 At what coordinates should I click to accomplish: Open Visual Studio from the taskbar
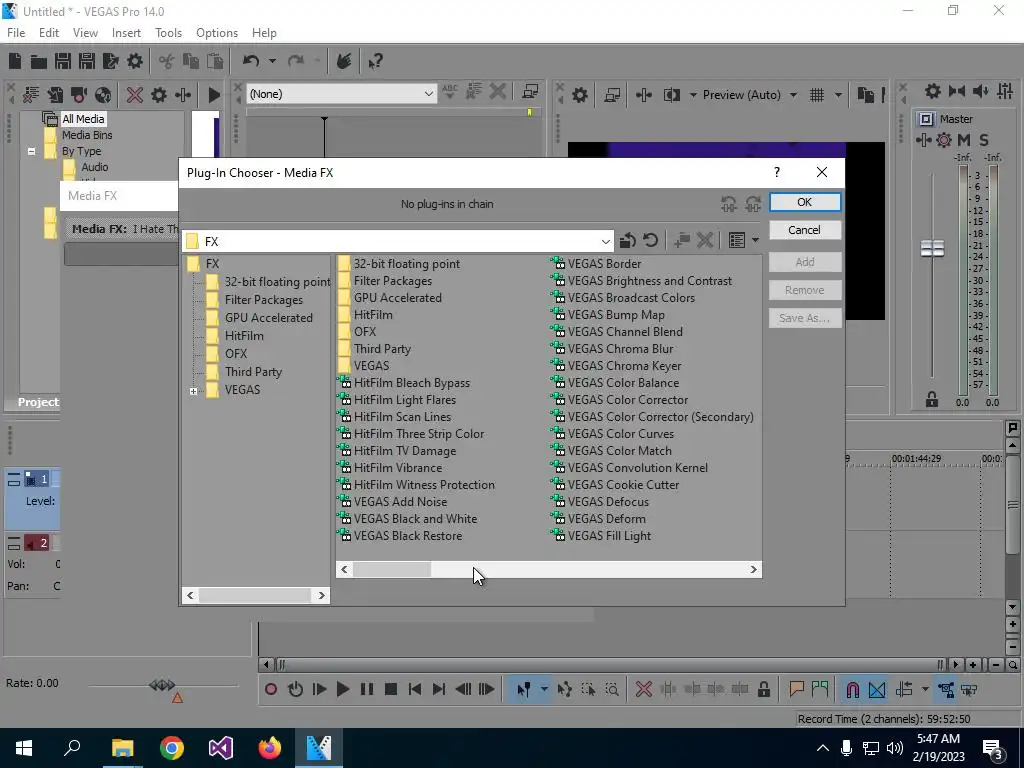(x=221, y=748)
